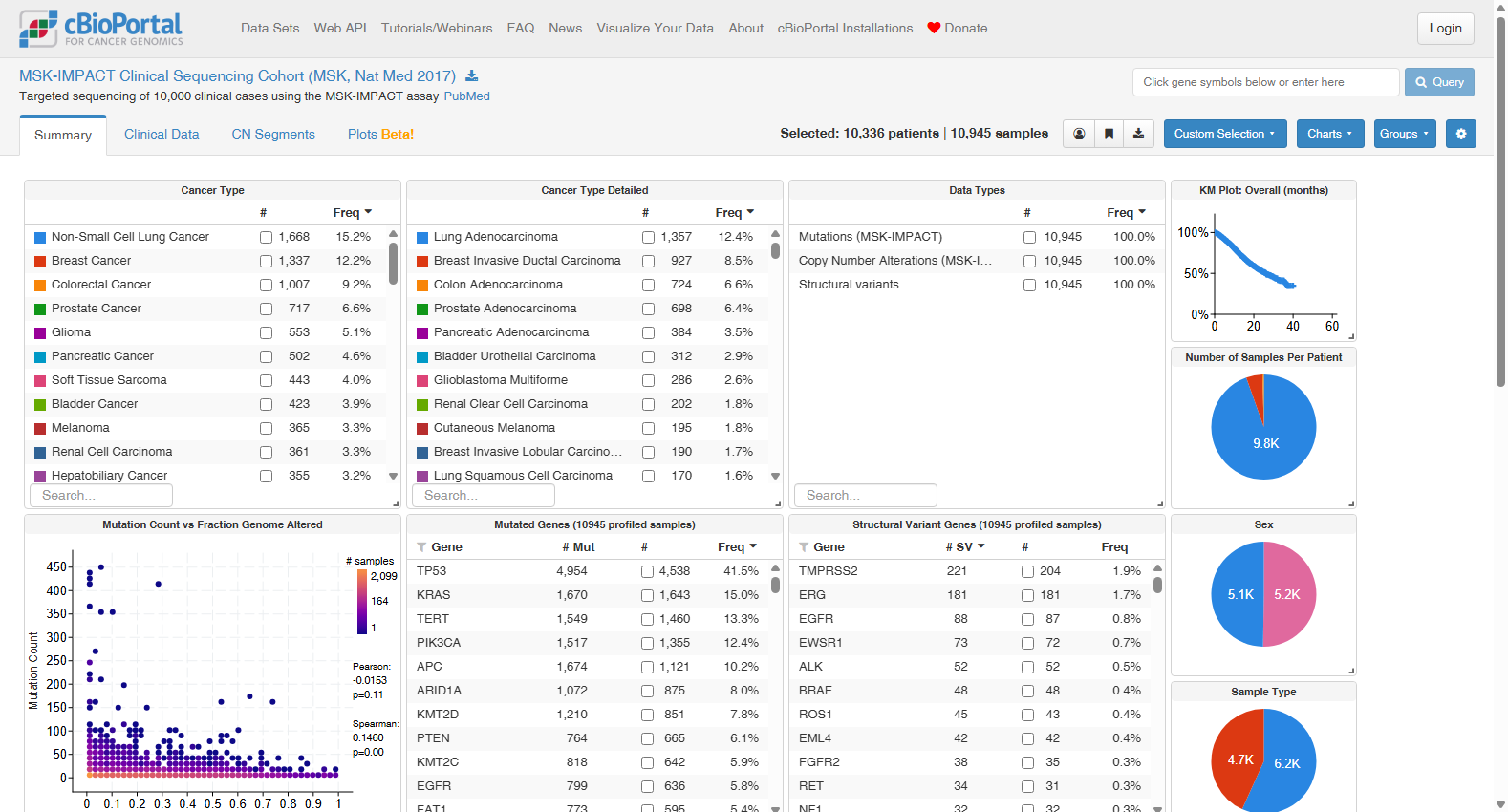Screen dimensions: 1508x812
Task: Click the gene symbols query input field
Action: (1265, 82)
